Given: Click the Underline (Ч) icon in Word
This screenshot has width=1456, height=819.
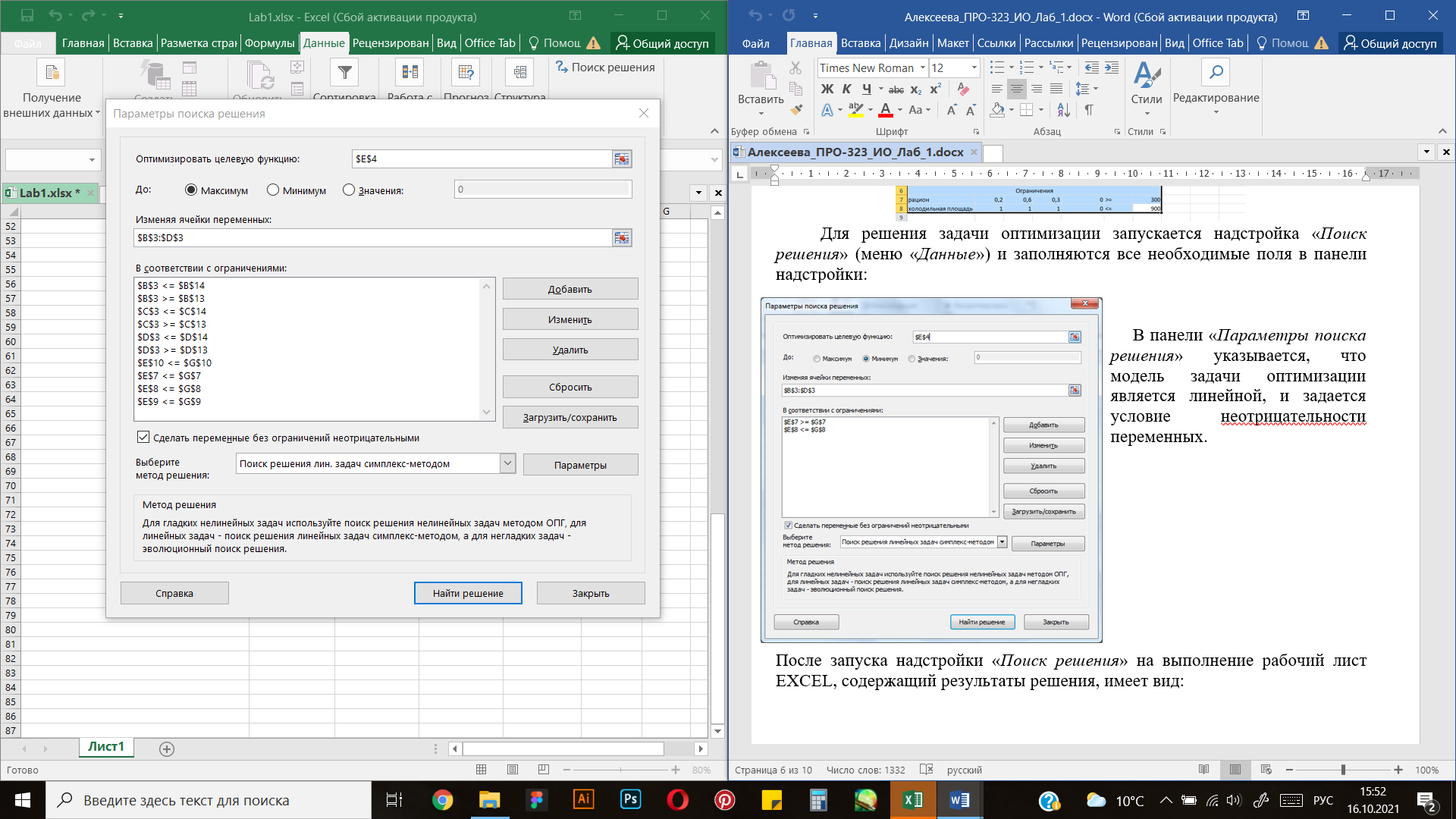Looking at the screenshot, I should click(x=866, y=89).
